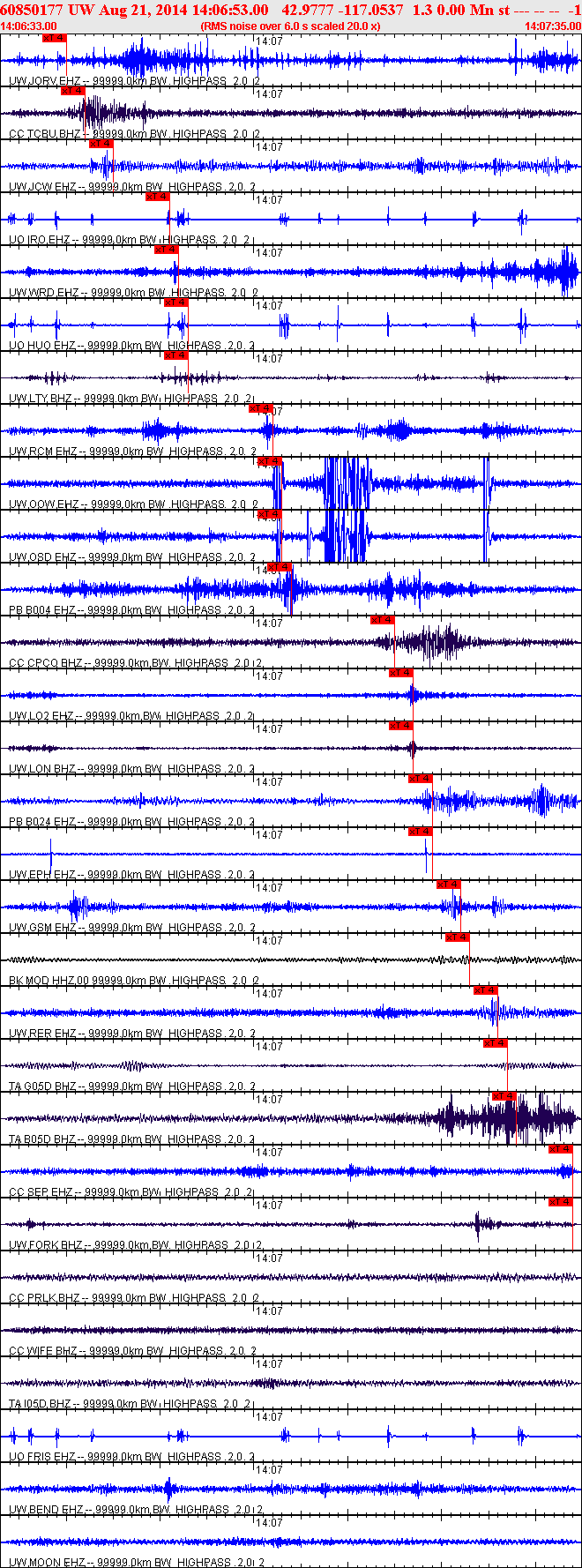The height and width of the screenshot is (1568, 582).
Task: Click the UO.HUO.EHZ station label
Action: [x=42, y=346]
